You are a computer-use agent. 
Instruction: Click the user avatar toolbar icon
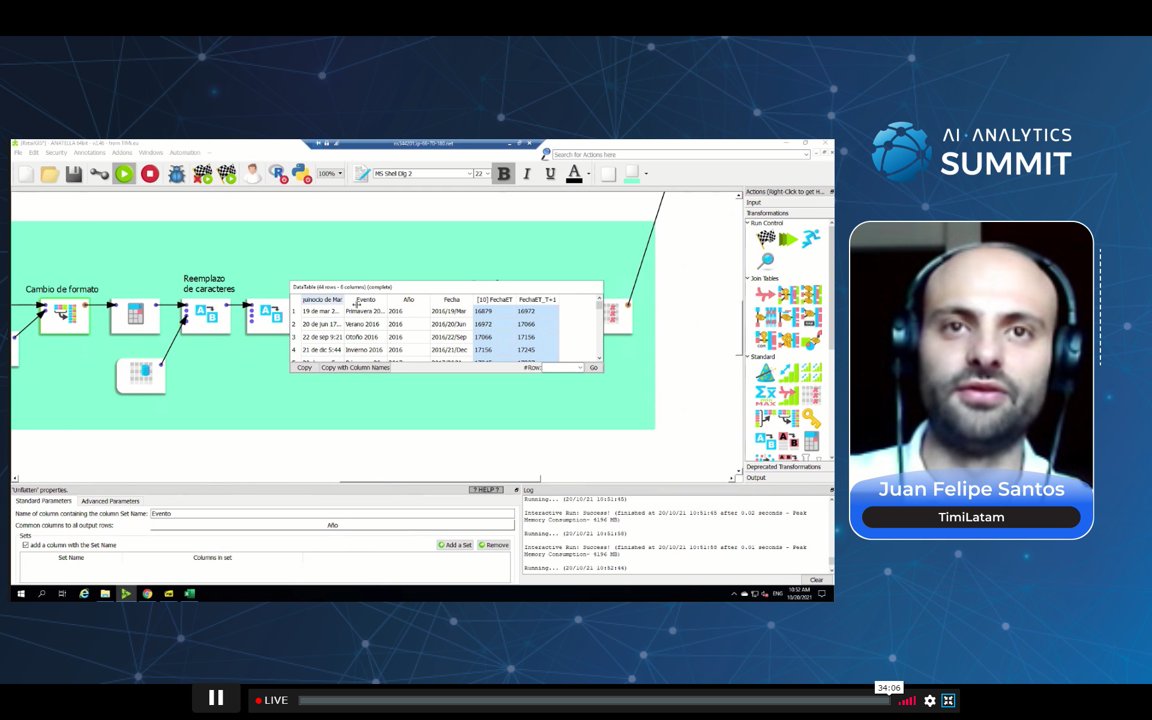tap(253, 174)
